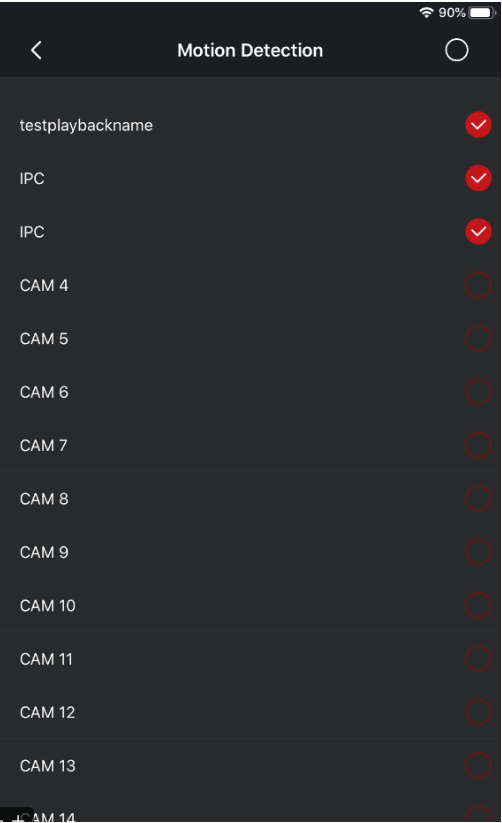Tap the CAM 10 row label

point(48,606)
